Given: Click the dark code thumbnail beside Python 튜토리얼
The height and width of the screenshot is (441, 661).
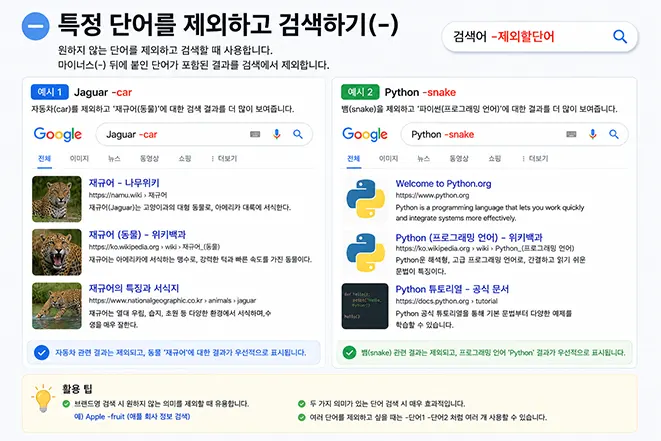Looking at the screenshot, I should [x=365, y=306].
